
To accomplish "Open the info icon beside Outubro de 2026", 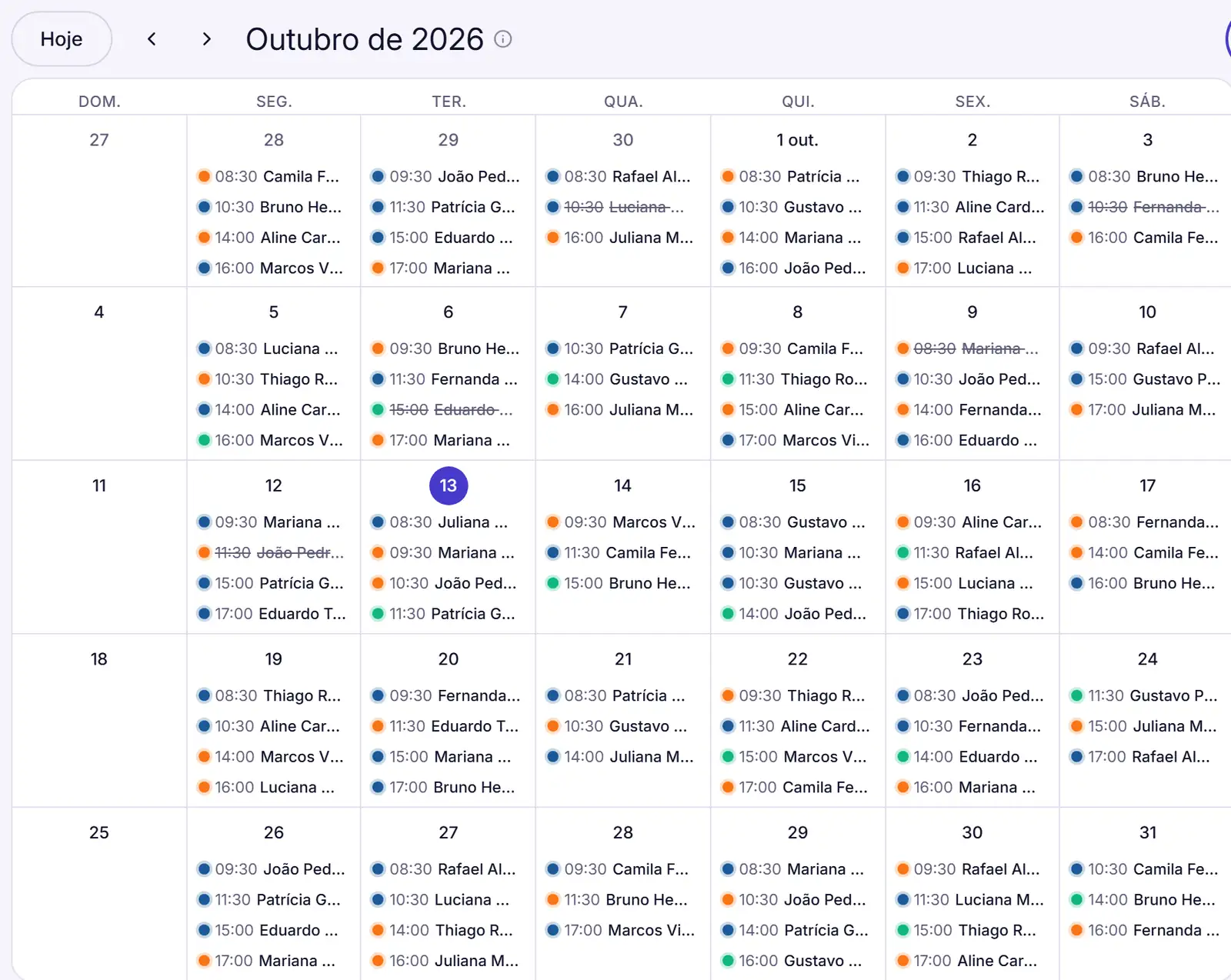I will [502, 39].
